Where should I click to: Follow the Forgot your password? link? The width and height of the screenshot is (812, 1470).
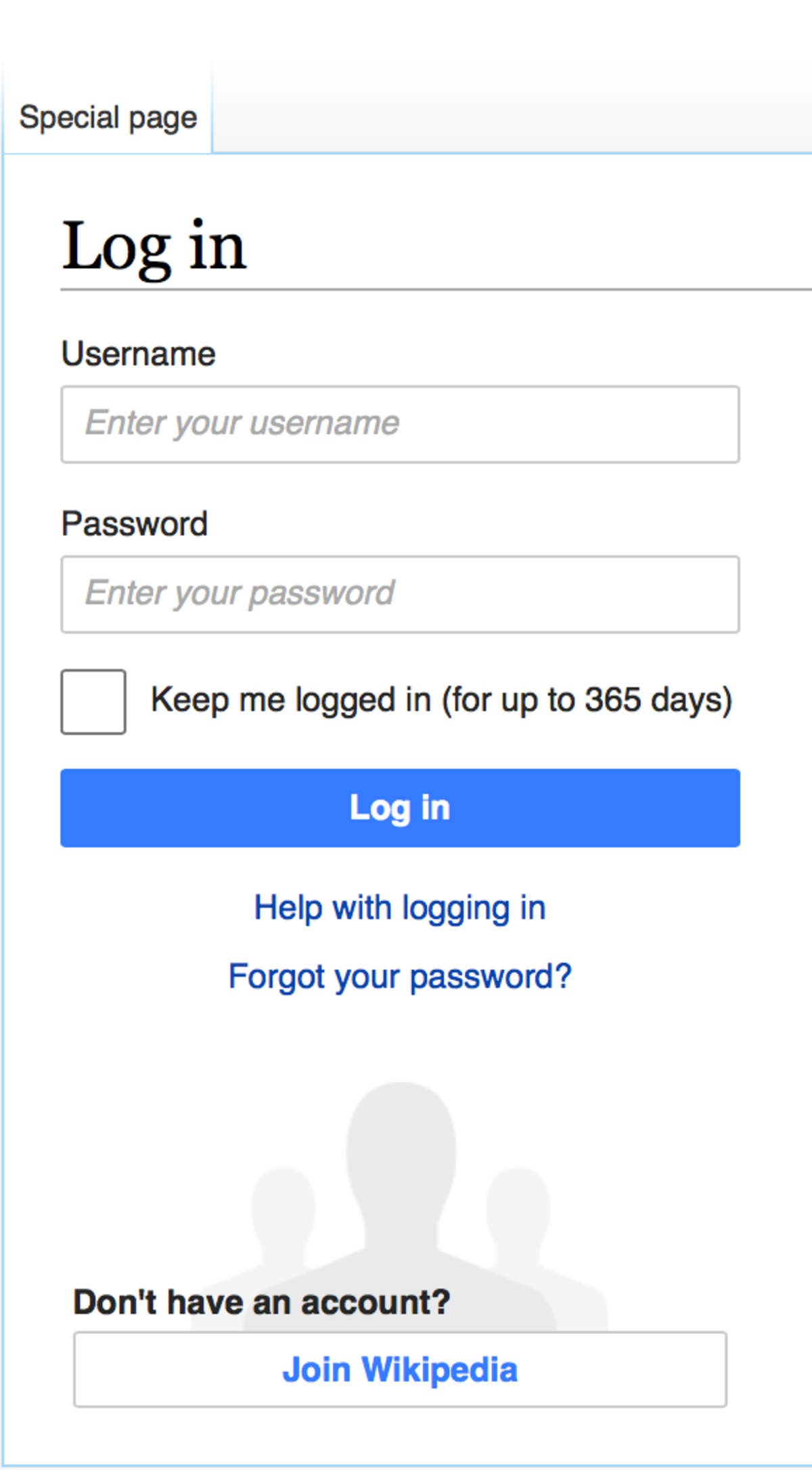point(400,977)
